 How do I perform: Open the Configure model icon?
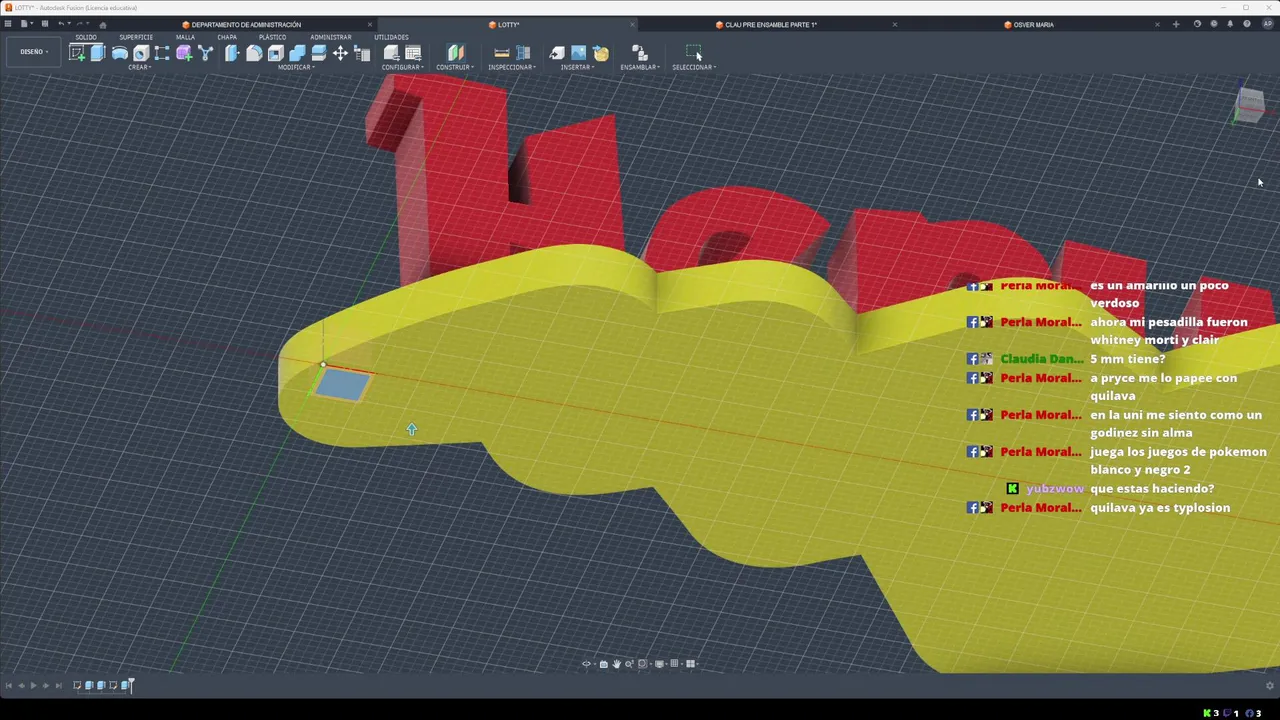coord(391,53)
